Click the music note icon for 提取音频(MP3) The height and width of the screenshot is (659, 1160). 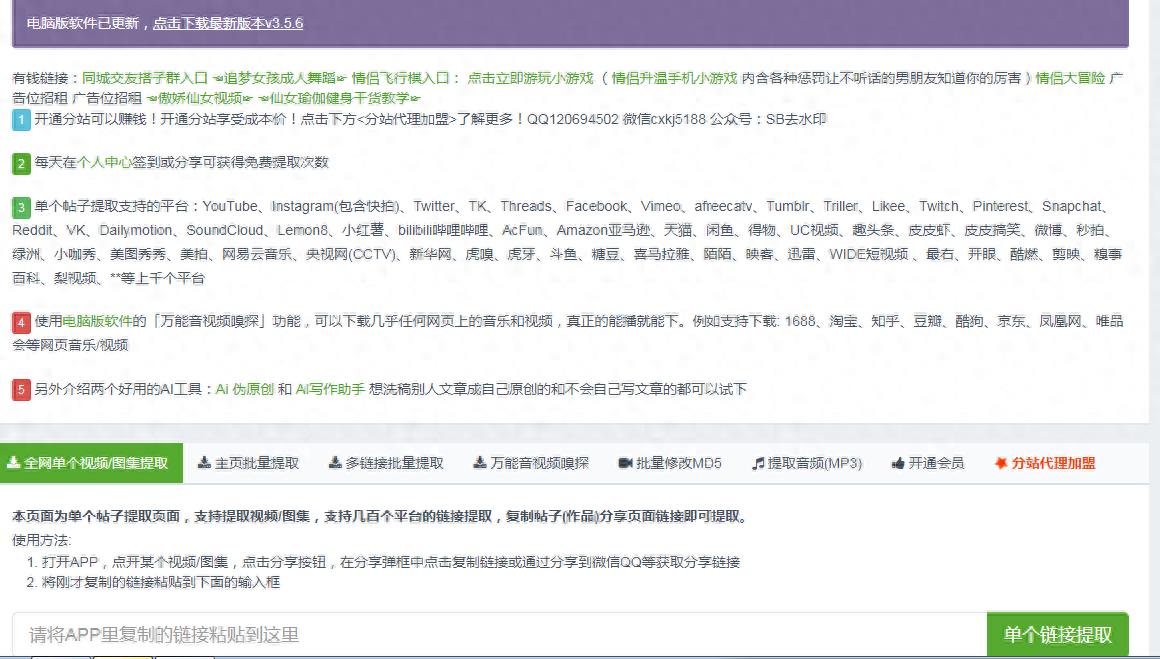(758, 463)
